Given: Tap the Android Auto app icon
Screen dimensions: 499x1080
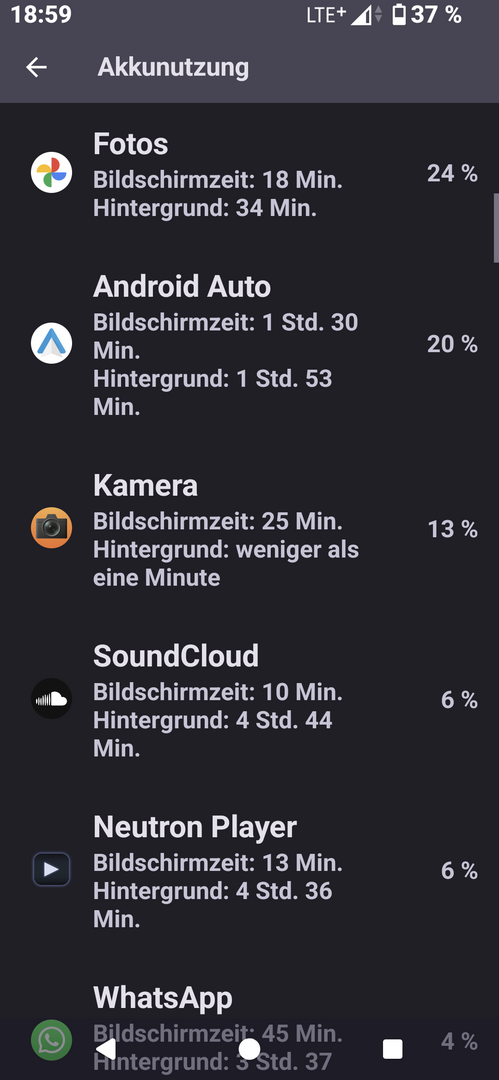Looking at the screenshot, I should [x=52, y=343].
